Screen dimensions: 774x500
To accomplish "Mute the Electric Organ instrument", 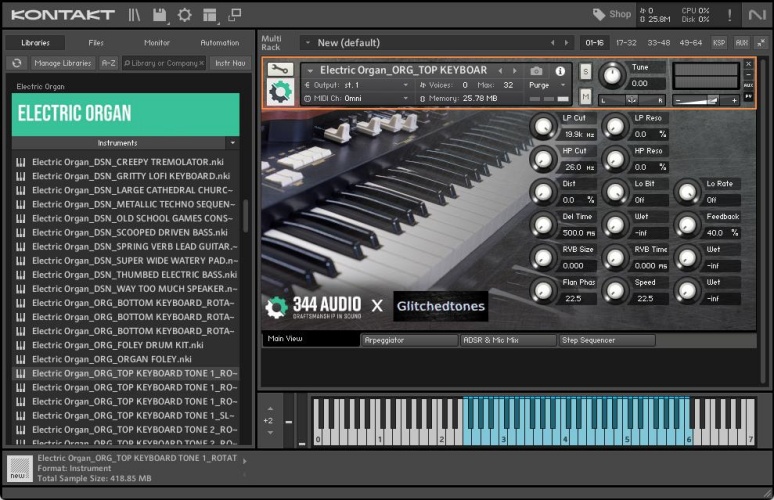I will coord(585,96).
